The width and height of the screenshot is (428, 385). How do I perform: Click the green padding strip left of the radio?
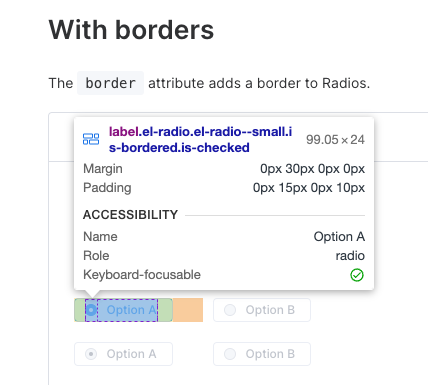tap(80, 310)
